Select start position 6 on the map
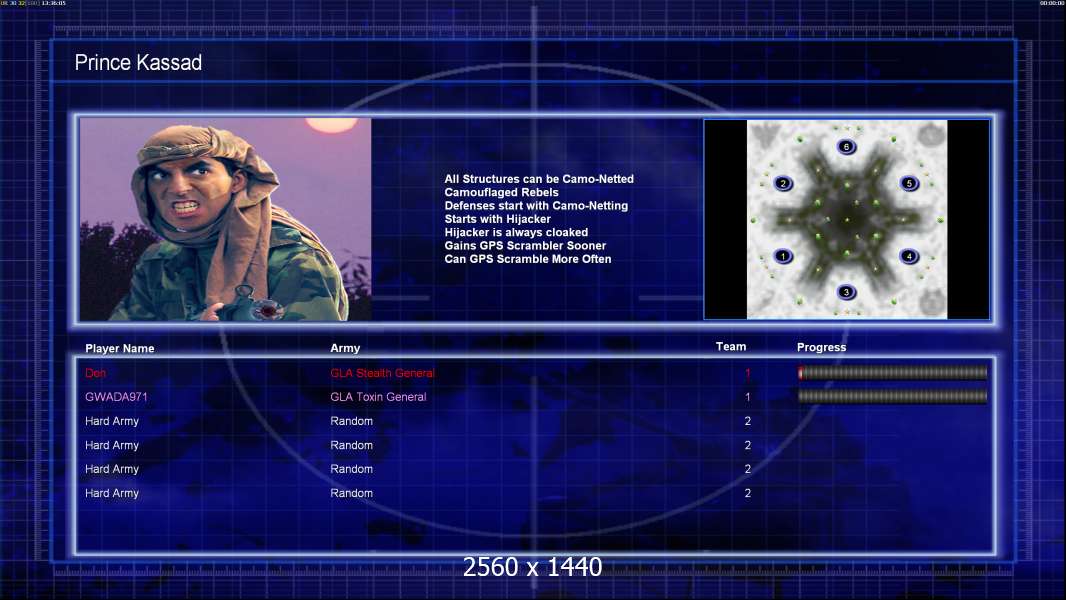This screenshot has width=1066, height=600. pos(846,147)
